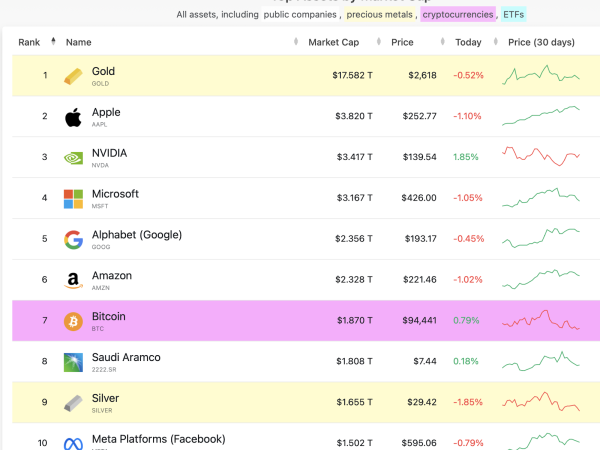
Task: Open the Microsoft company link
Action: pyautogui.click(x=115, y=194)
